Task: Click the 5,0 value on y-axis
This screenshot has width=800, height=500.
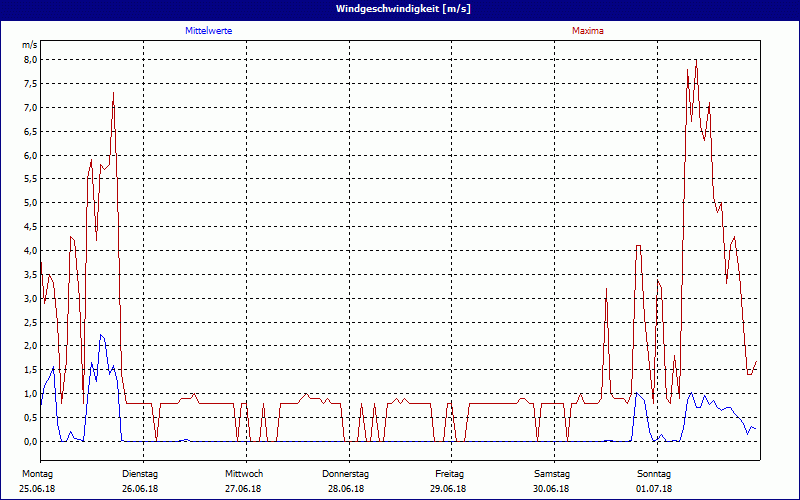Action: 29,203
